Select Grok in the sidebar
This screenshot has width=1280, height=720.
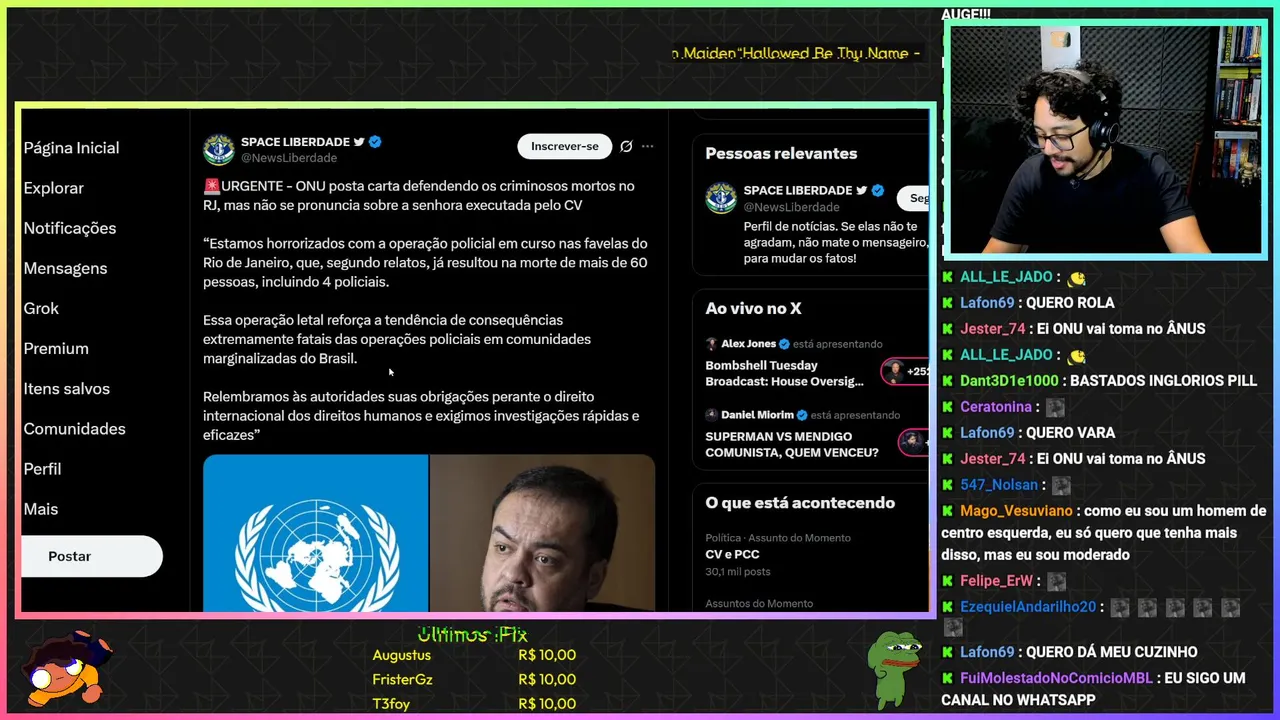41,308
